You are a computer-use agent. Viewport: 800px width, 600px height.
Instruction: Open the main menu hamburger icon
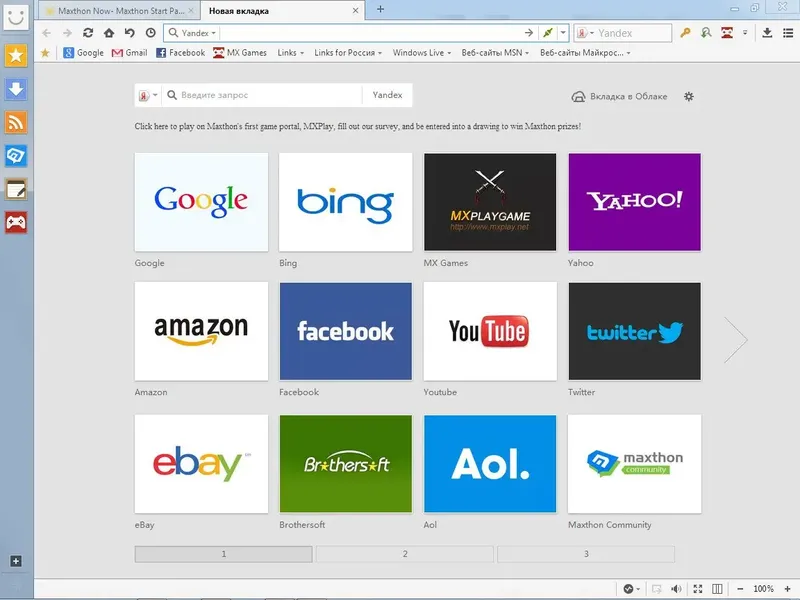[x=788, y=33]
